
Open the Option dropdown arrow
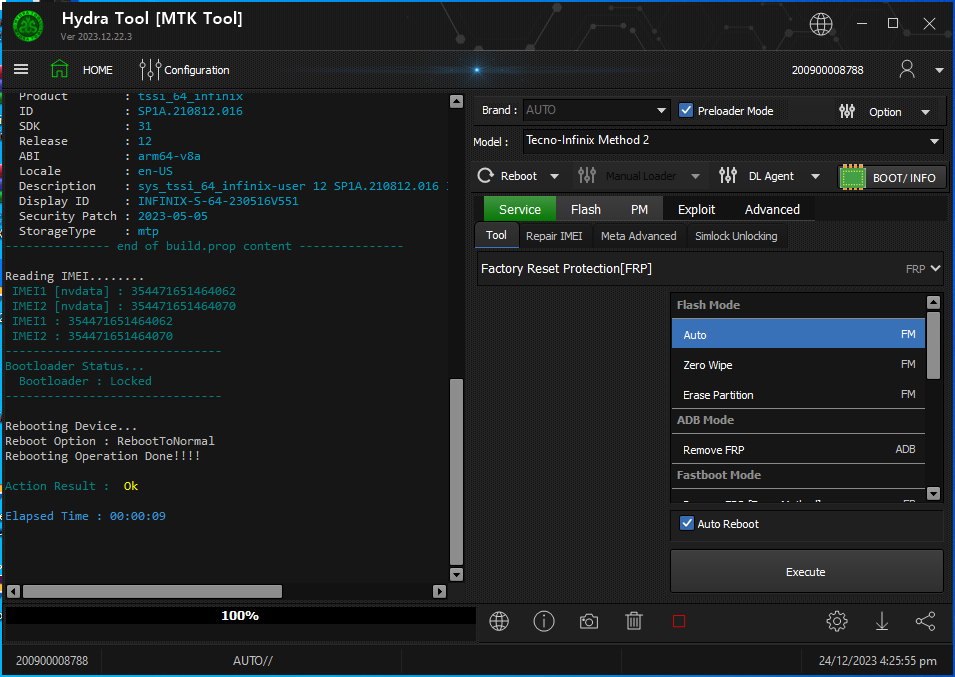(925, 112)
